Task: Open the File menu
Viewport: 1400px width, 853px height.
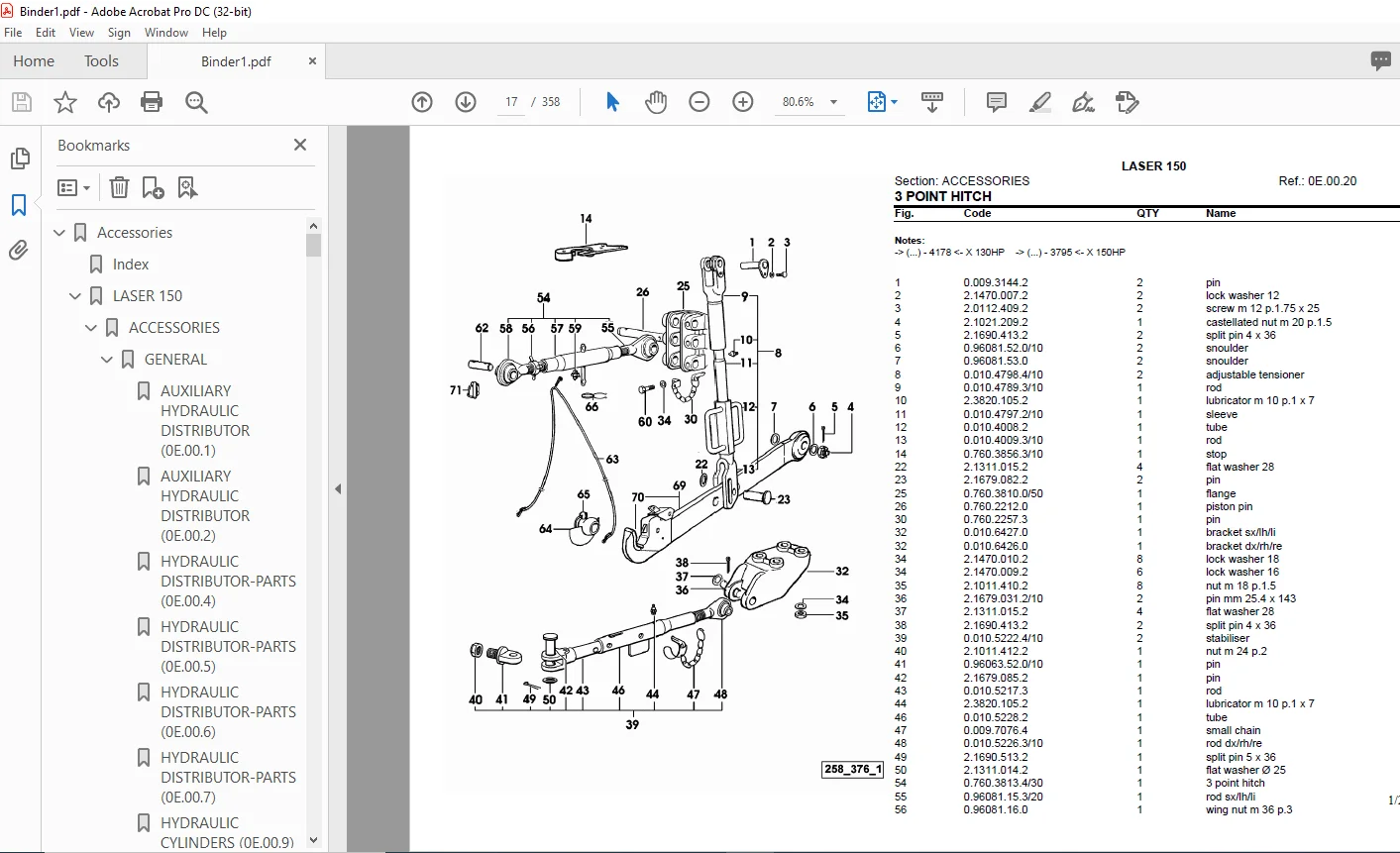Action: (x=13, y=33)
